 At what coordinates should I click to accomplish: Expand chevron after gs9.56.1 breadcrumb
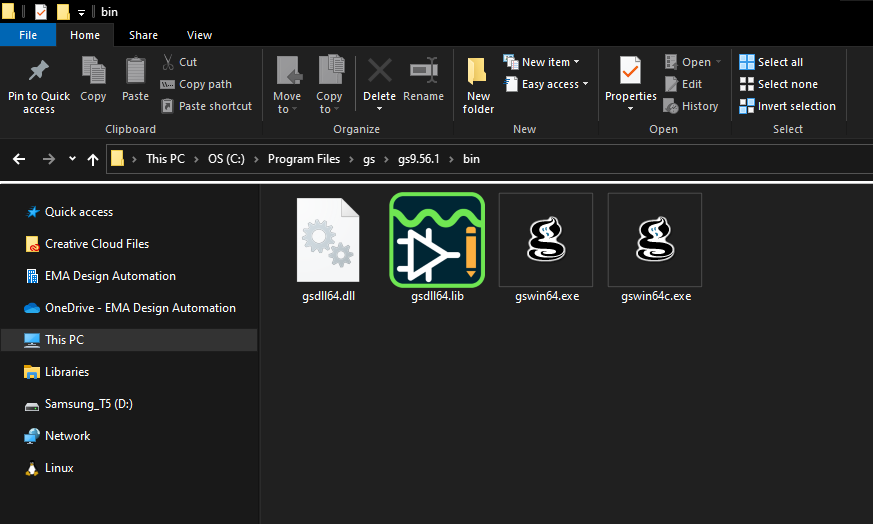(451, 159)
